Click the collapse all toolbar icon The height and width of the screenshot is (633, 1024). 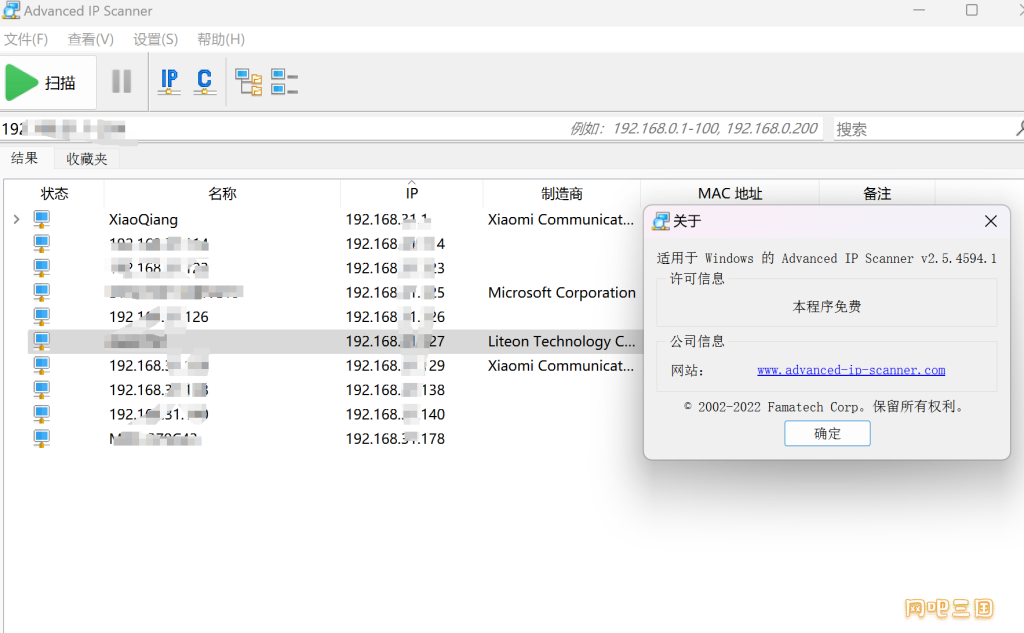coord(284,82)
